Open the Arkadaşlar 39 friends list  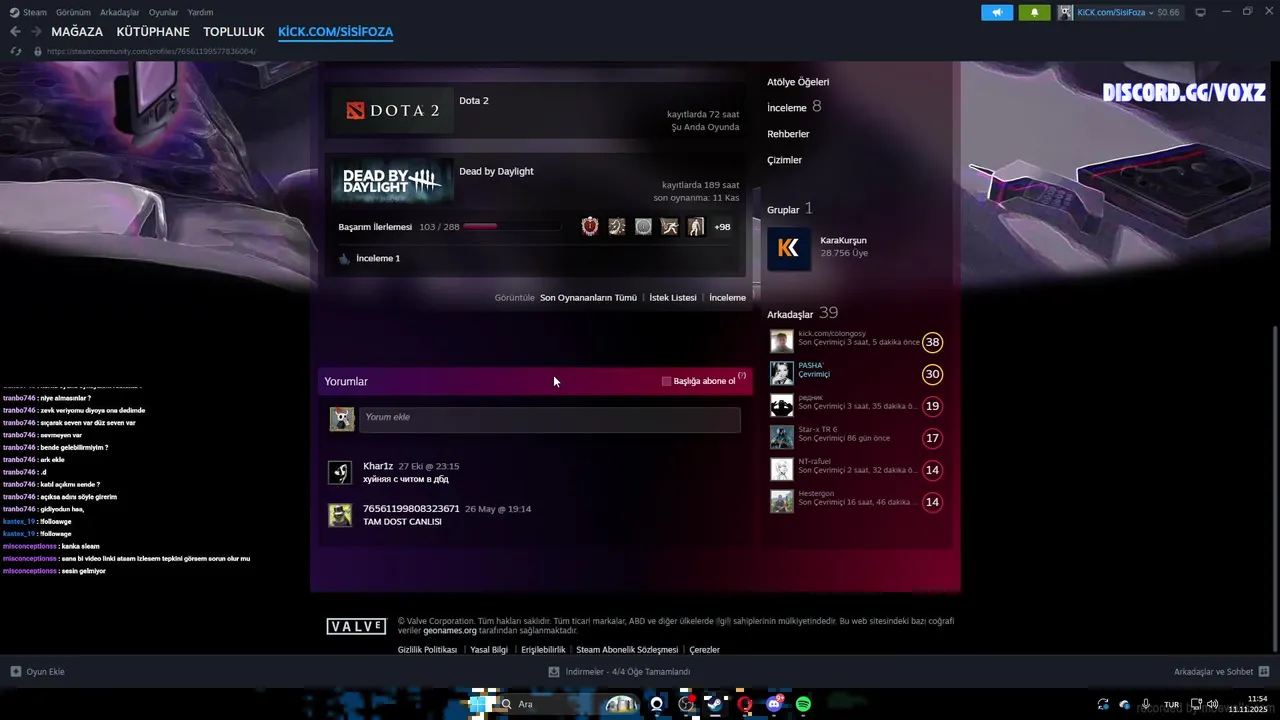802,313
